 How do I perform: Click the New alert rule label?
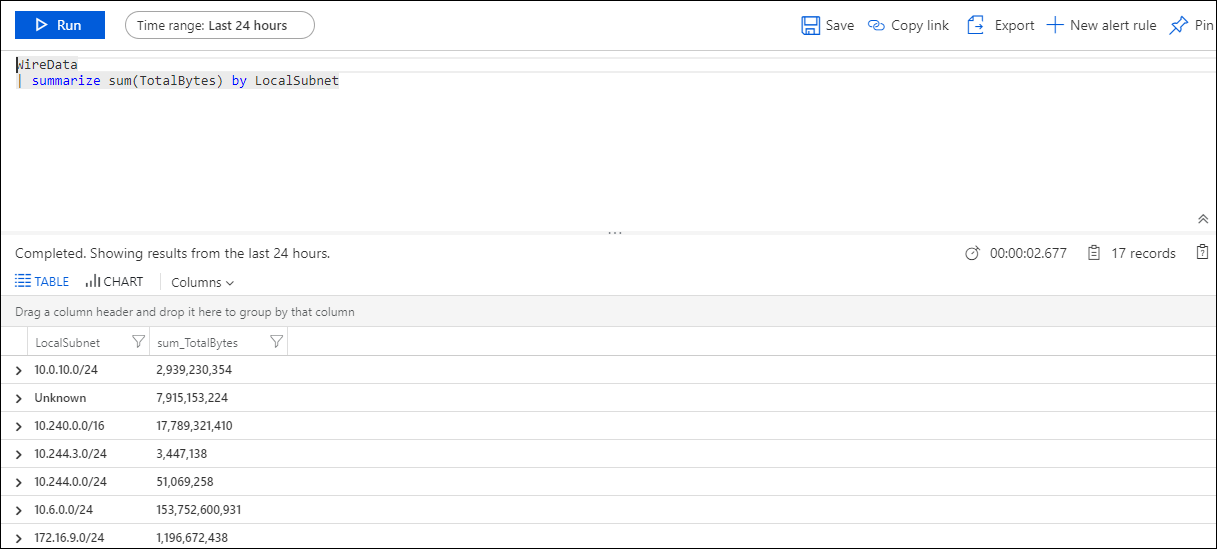tap(1113, 25)
